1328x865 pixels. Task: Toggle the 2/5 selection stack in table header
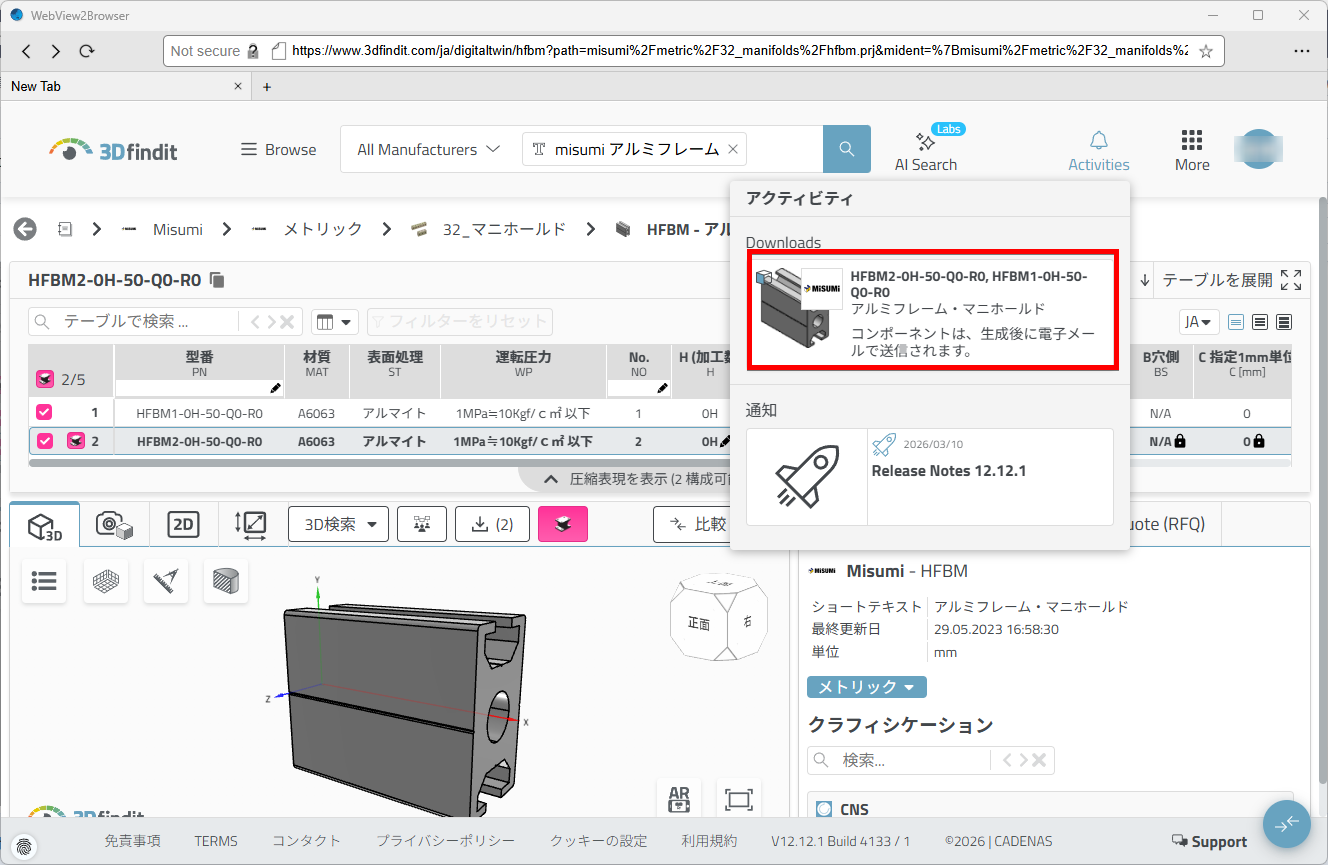pyautogui.click(x=45, y=379)
